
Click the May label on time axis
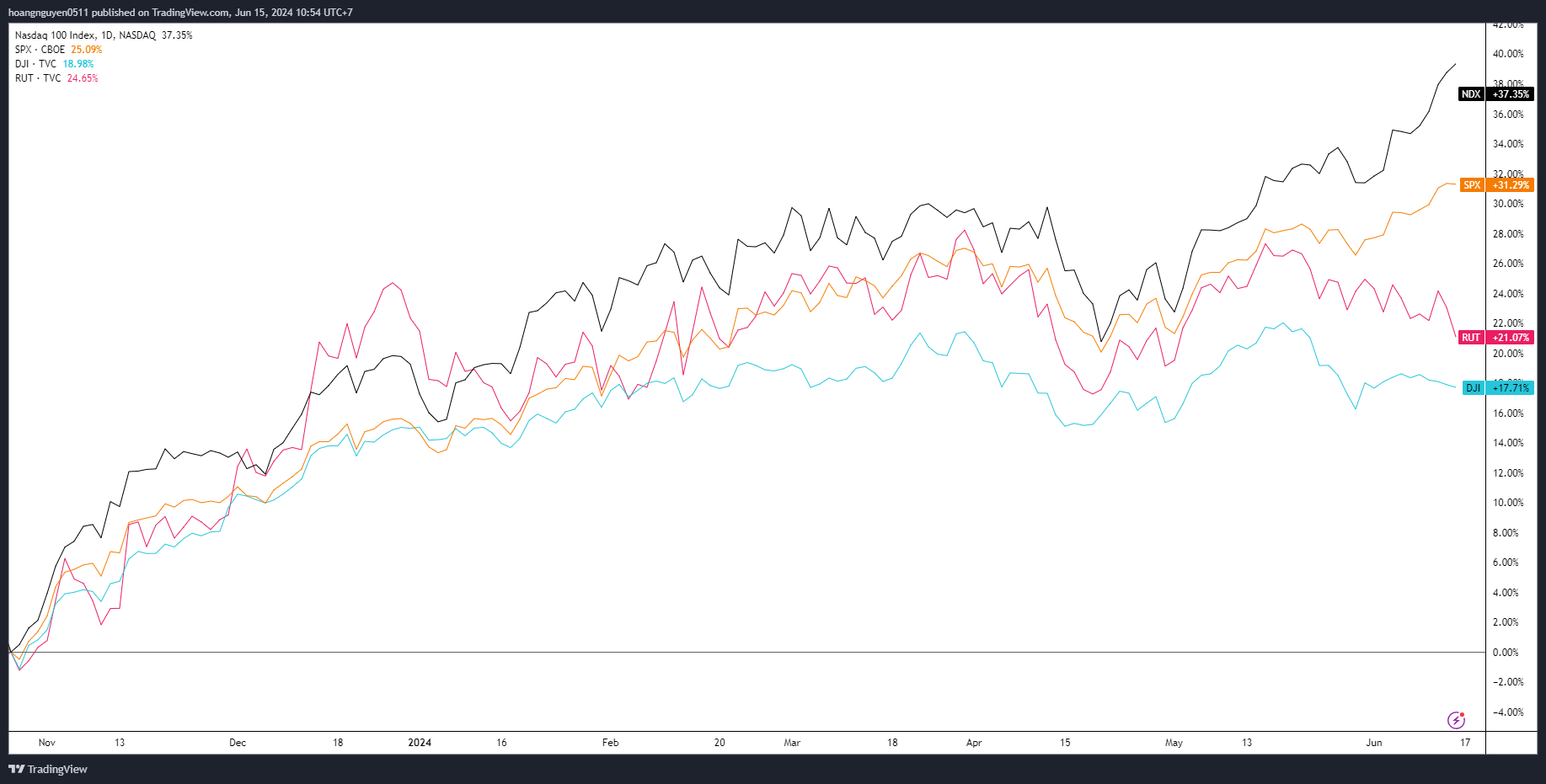[x=1174, y=743]
